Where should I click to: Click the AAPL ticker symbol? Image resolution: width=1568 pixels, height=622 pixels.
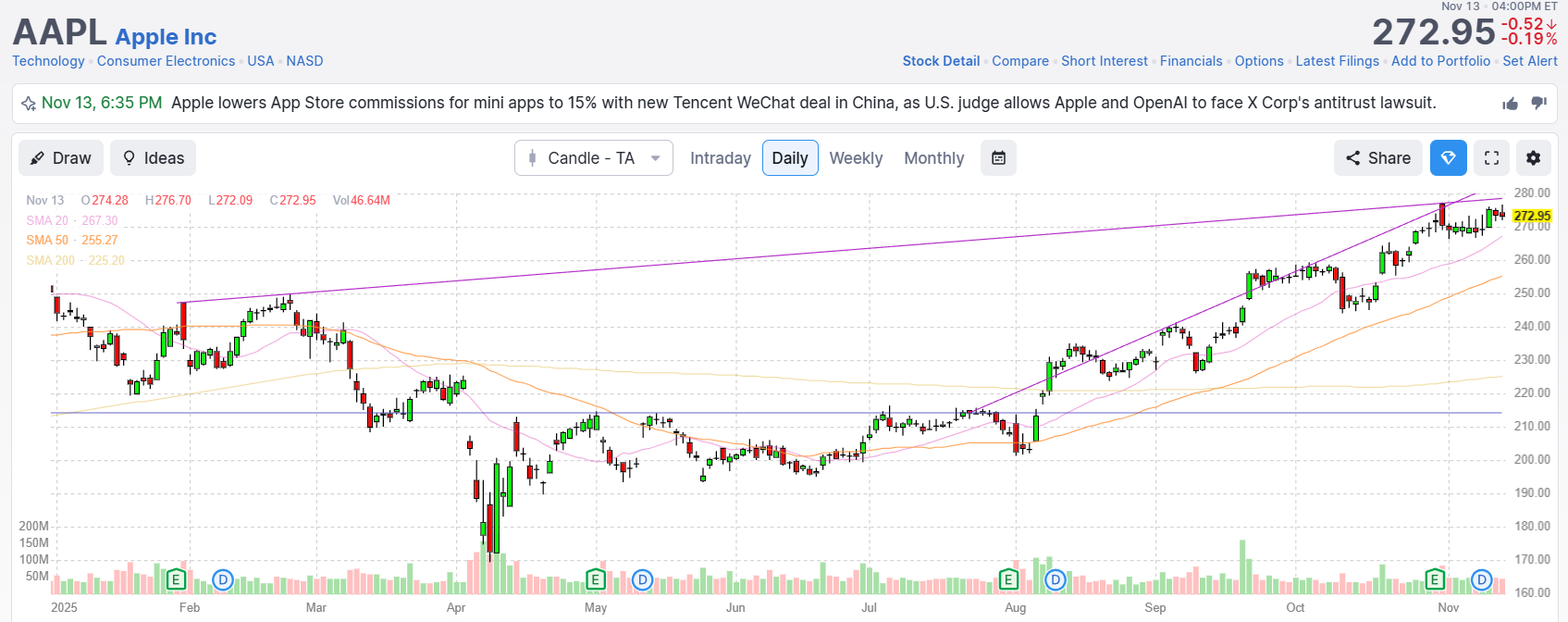point(59,32)
